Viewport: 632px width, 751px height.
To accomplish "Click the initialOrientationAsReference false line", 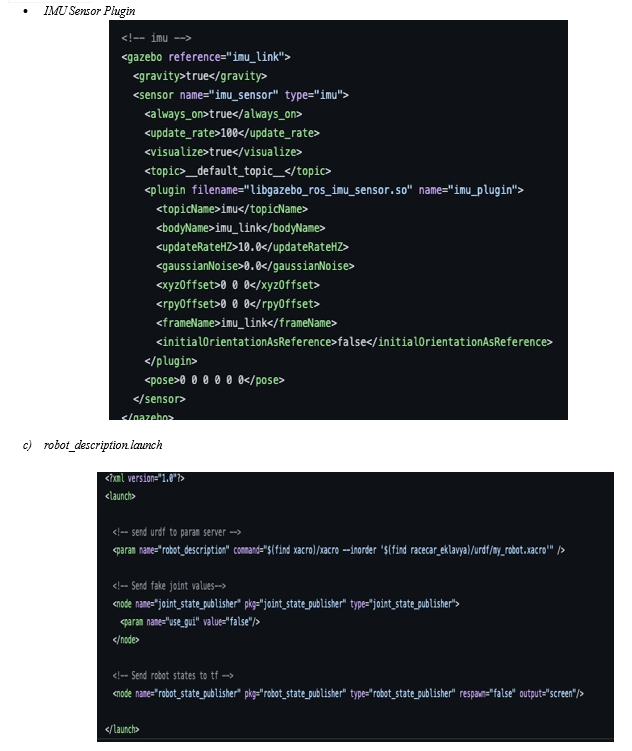I will tap(354, 342).
